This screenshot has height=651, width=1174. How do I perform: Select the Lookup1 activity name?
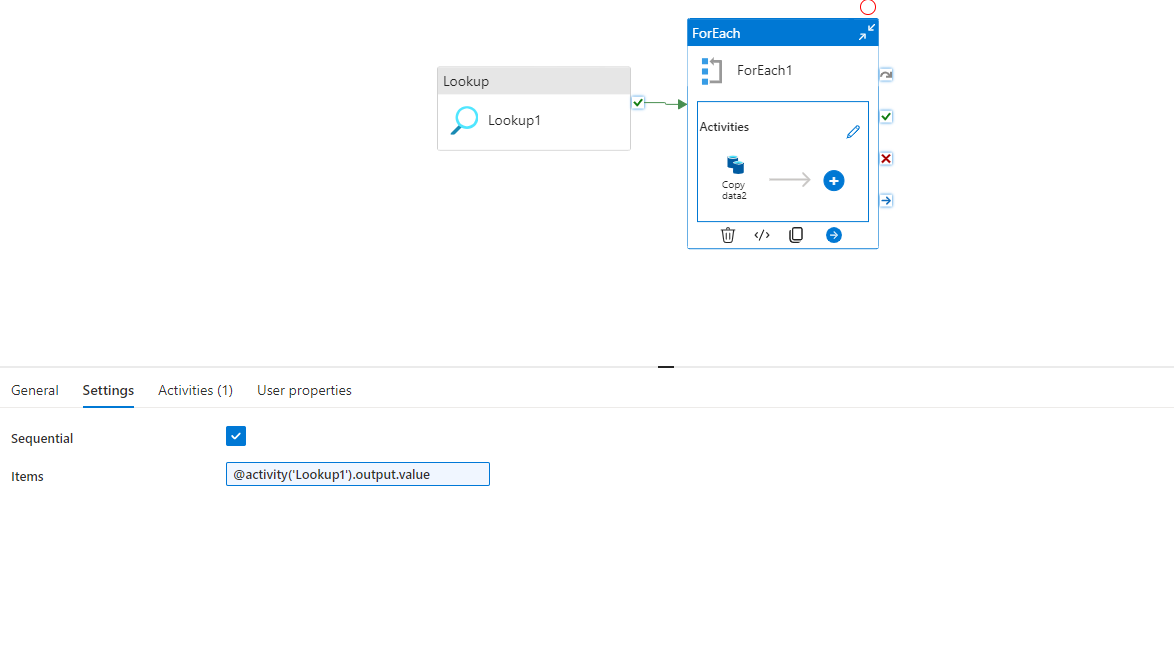[x=514, y=120]
